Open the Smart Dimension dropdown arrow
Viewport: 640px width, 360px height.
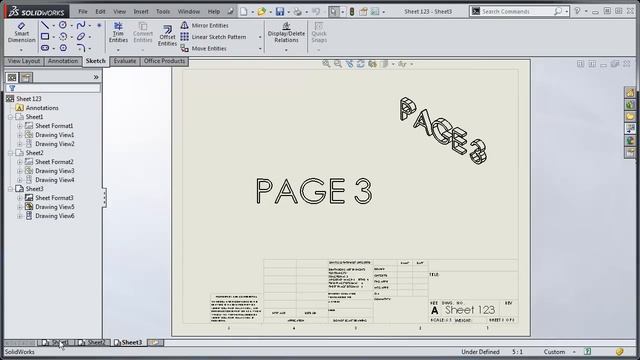[x=21, y=50]
